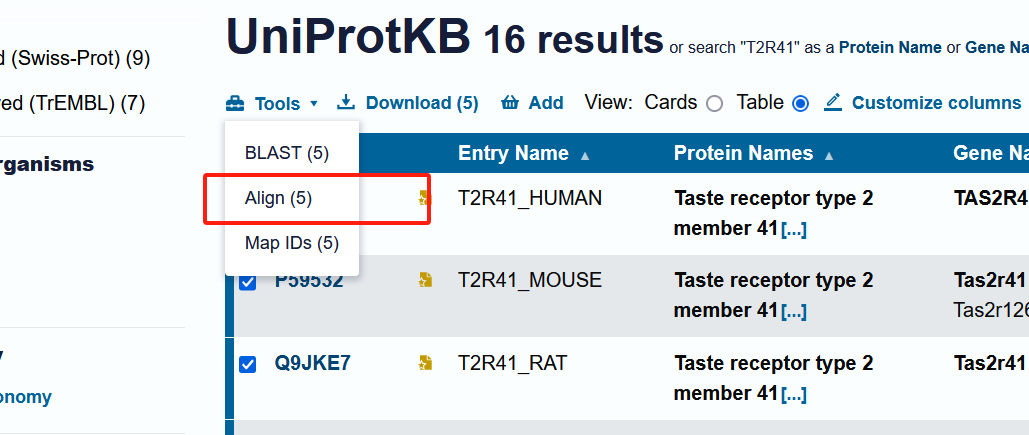Select the Cards view radio button

click(715, 104)
